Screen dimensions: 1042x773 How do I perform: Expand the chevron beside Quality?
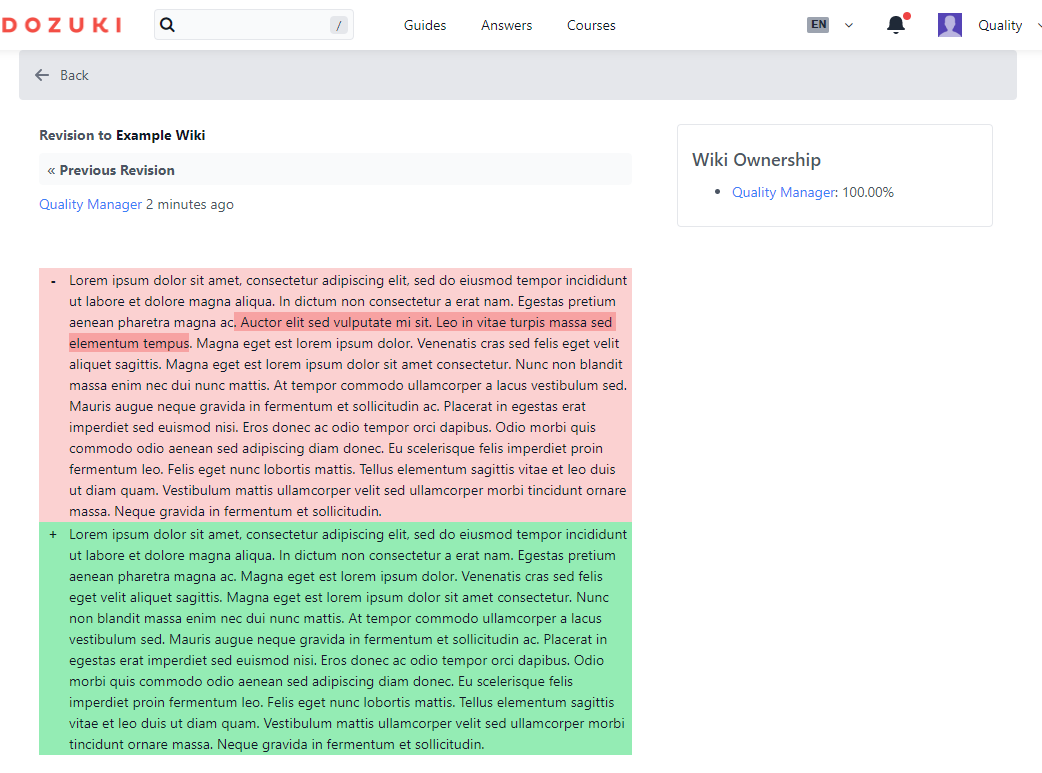tap(1037, 25)
